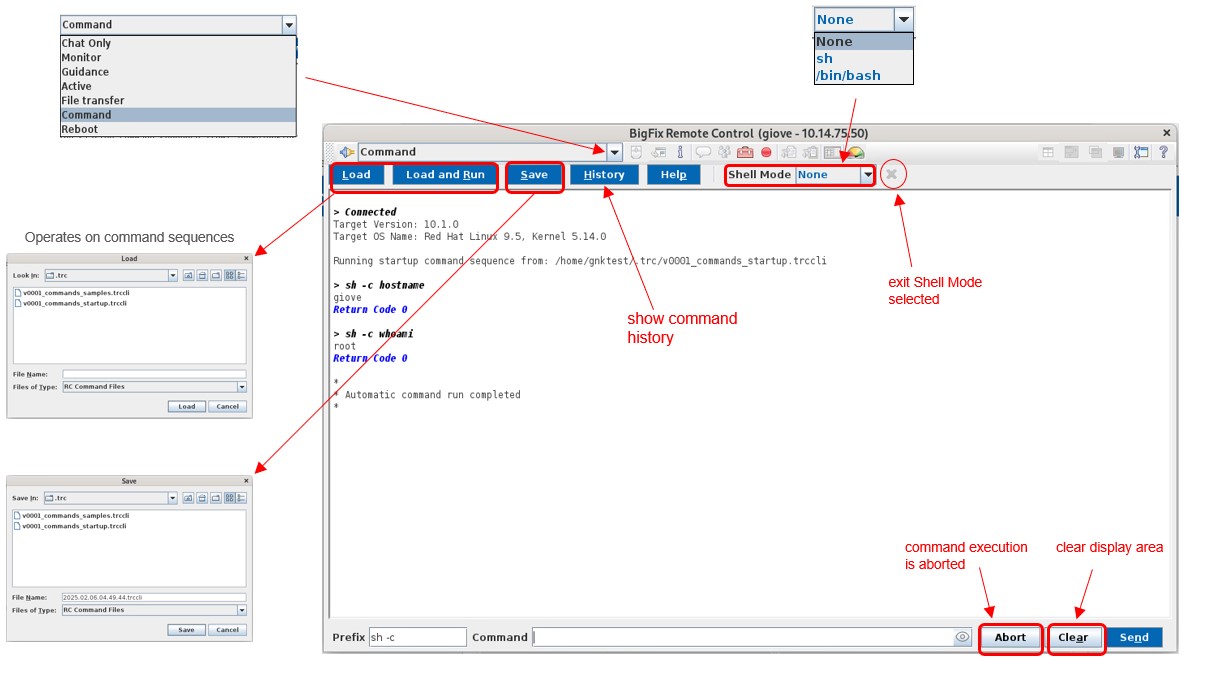Click Load button in Load dialog
The height and width of the screenshot is (676, 1208).
click(x=187, y=406)
